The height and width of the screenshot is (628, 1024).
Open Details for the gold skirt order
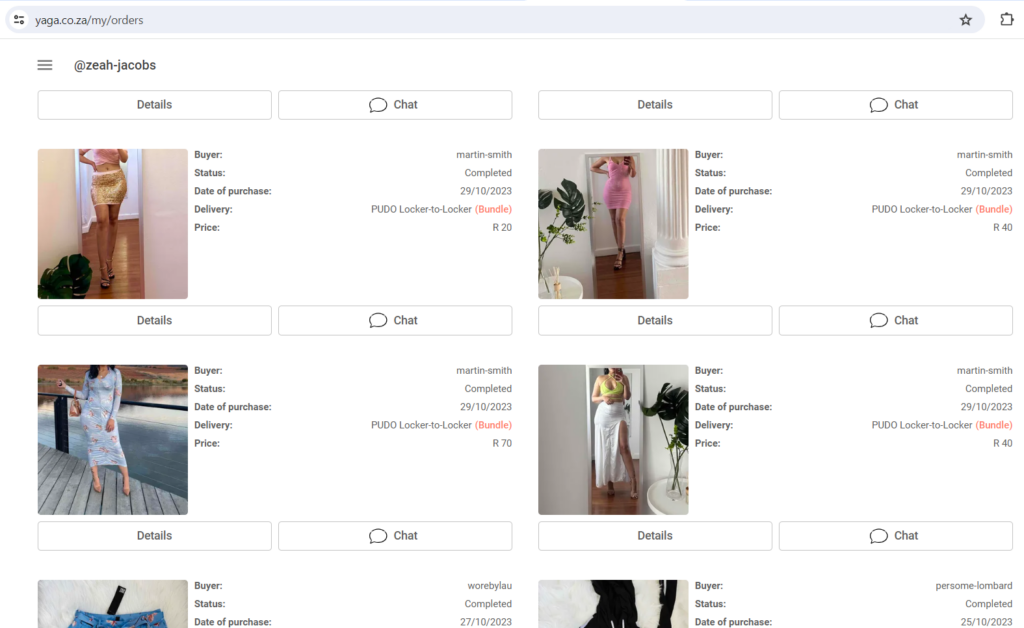coord(154,320)
